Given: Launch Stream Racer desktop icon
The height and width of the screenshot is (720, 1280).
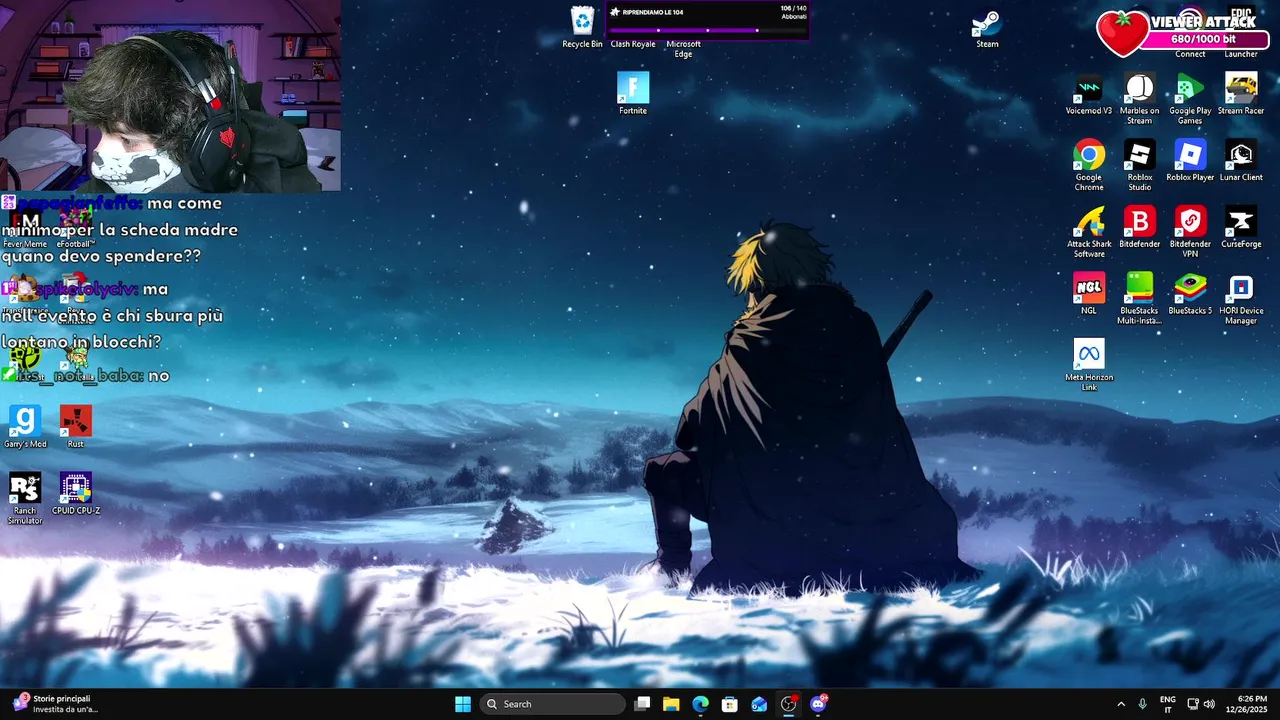Looking at the screenshot, I should pyautogui.click(x=1241, y=94).
